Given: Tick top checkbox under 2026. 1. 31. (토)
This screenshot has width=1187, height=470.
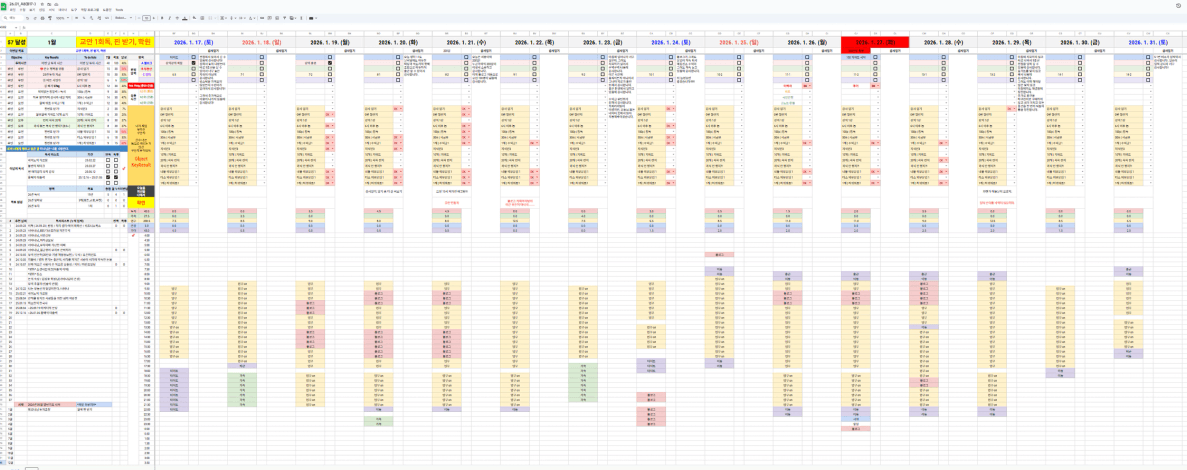Looking at the screenshot, I should coord(1148,57).
